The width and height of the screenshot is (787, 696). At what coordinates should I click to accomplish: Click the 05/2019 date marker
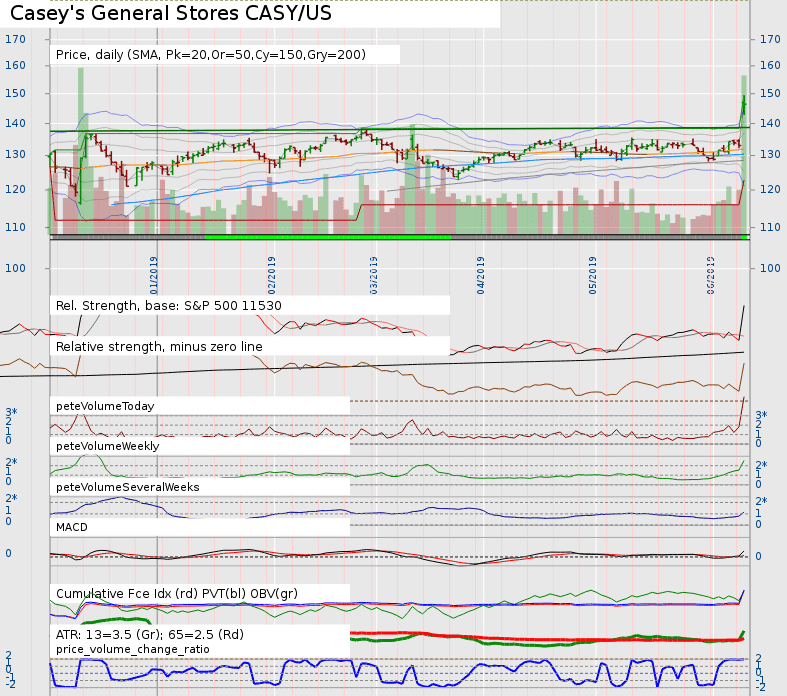coord(592,274)
